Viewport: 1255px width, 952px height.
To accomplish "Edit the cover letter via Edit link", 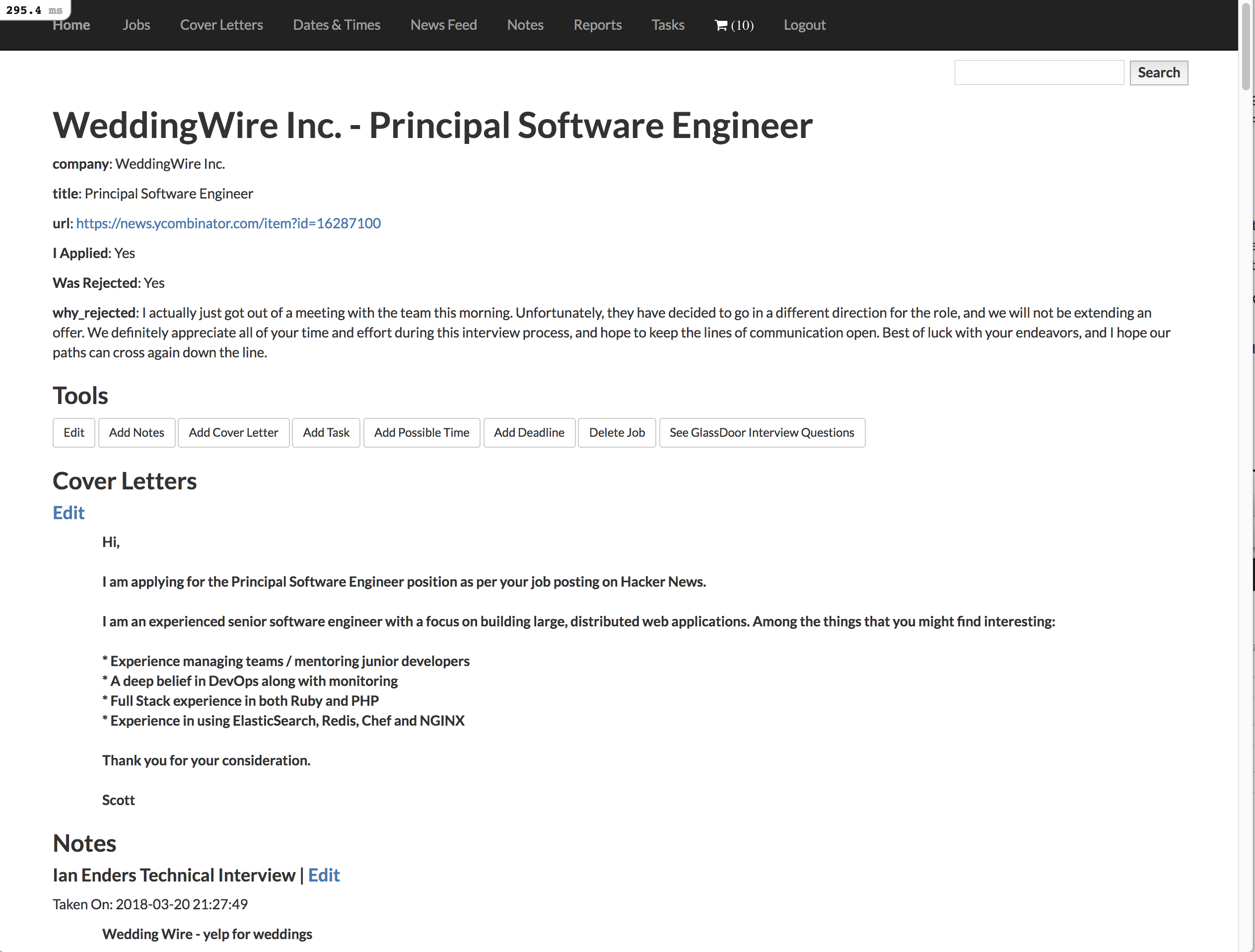I will pyautogui.click(x=69, y=513).
